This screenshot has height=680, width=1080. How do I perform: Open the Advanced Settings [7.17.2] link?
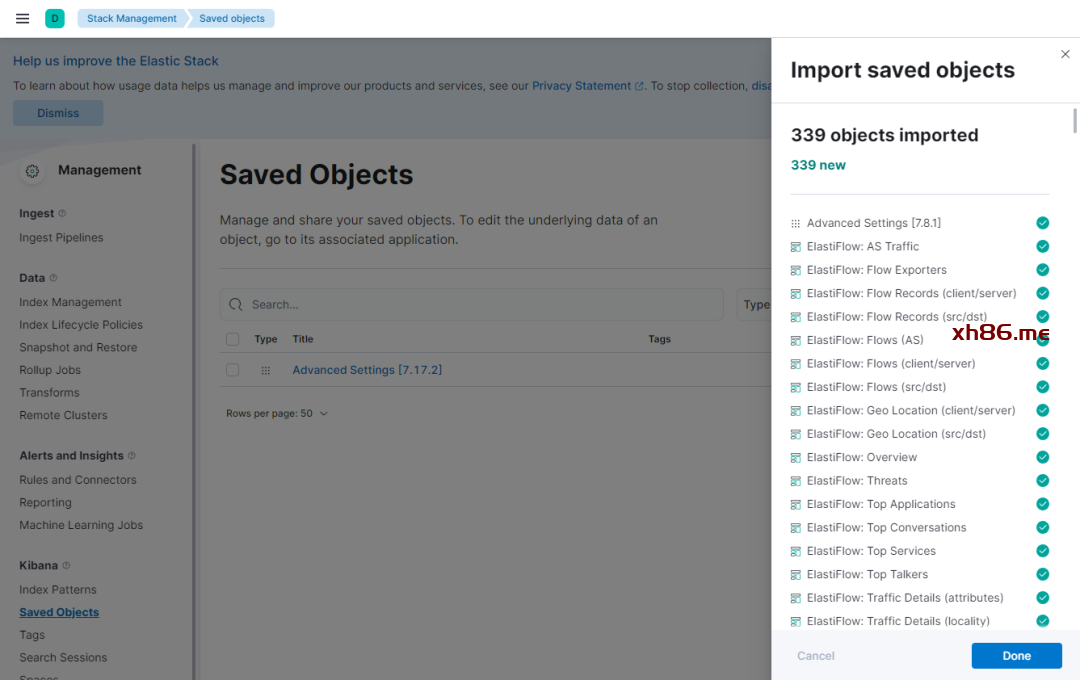coord(367,370)
